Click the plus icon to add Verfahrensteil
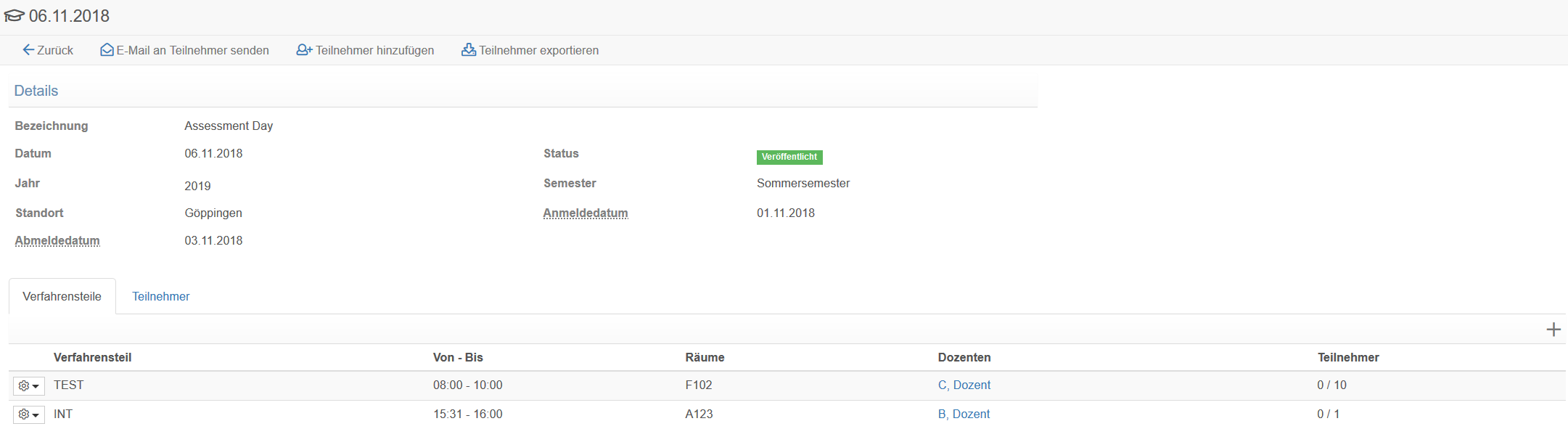This screenshot has width=1568, height=429. pyautogui.click(x=1553, y=330)
